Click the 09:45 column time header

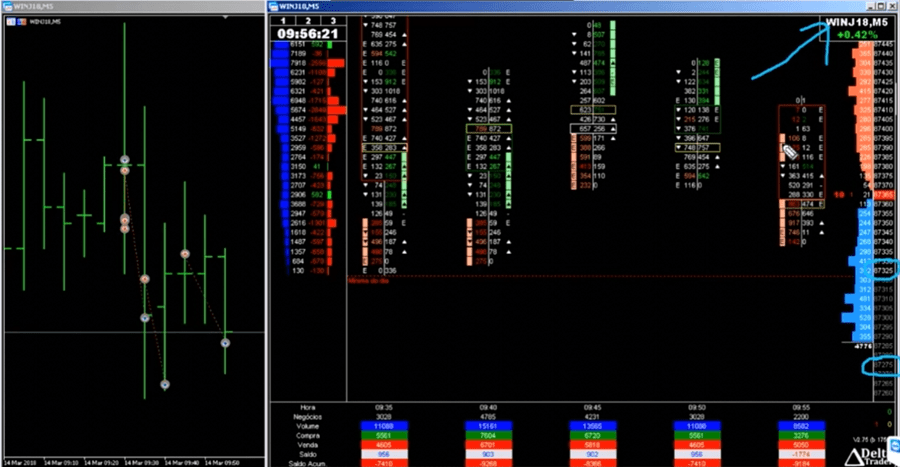(592, 409)
